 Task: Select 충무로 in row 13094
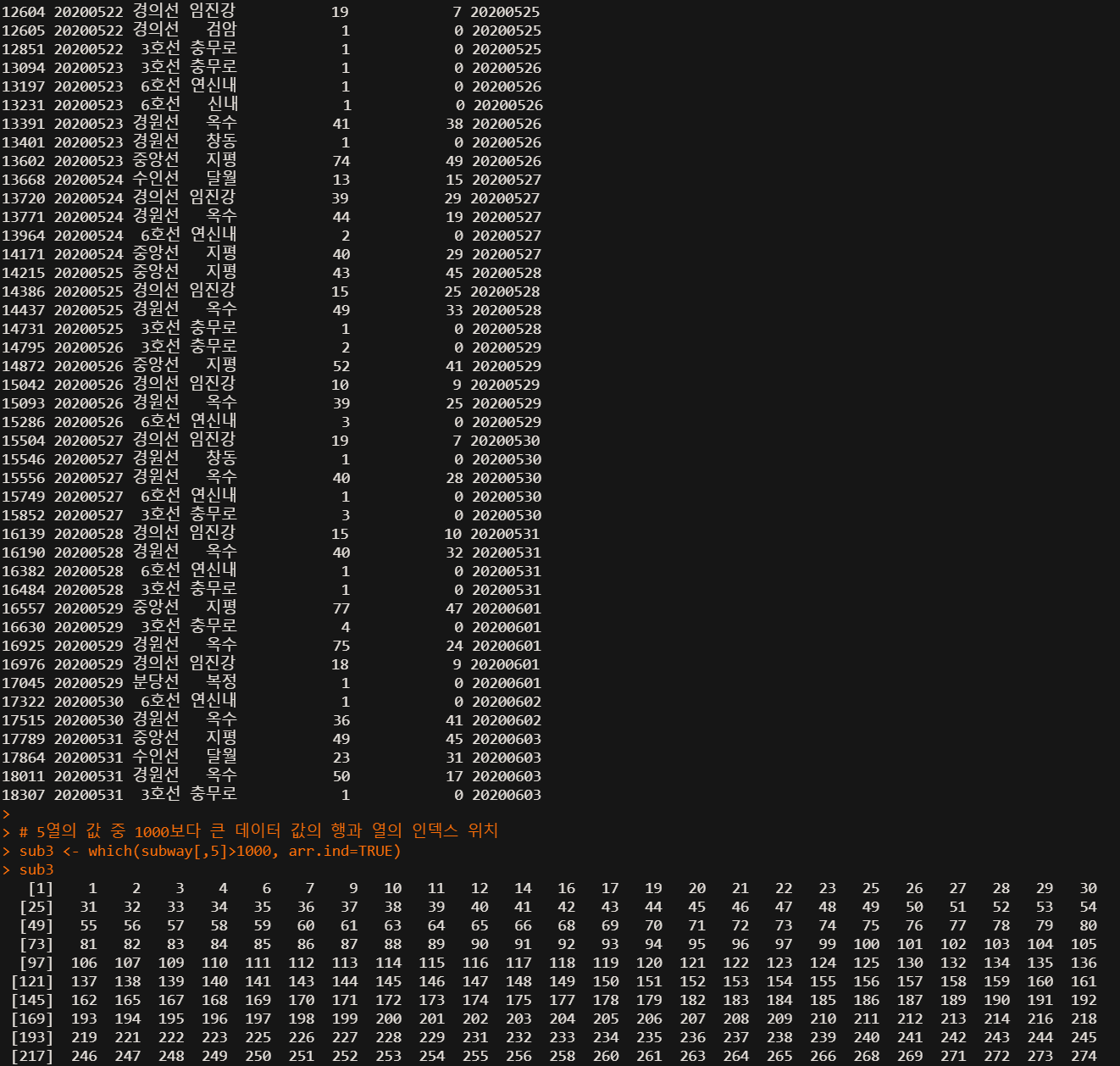click(x=213, y=68)
